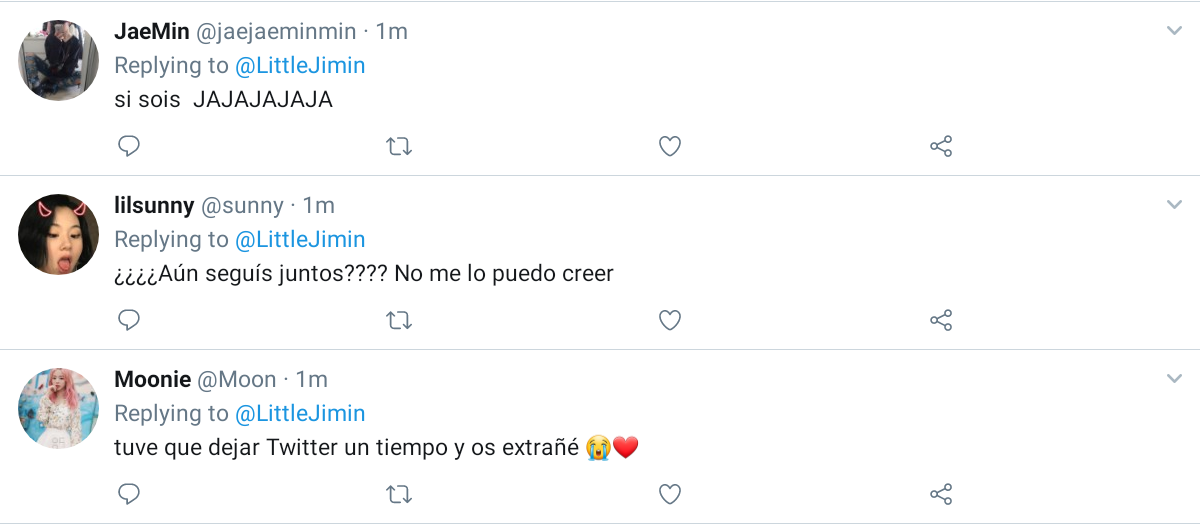
Task: View JaeMin's profile picture
Action: [59, 60]
